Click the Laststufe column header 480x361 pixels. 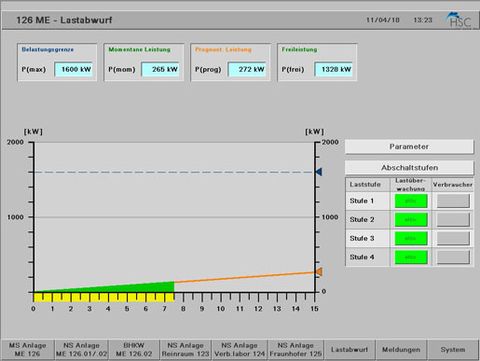[x=365, y=184]
